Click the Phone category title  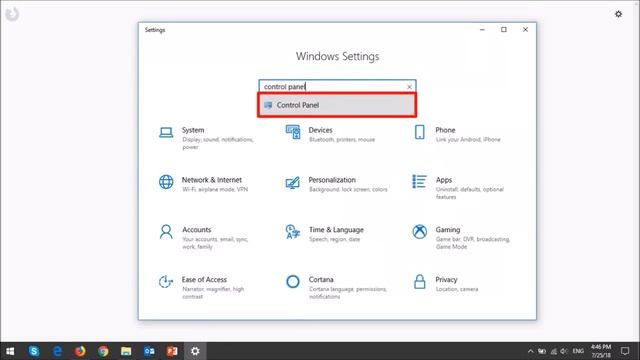[445, 130]
